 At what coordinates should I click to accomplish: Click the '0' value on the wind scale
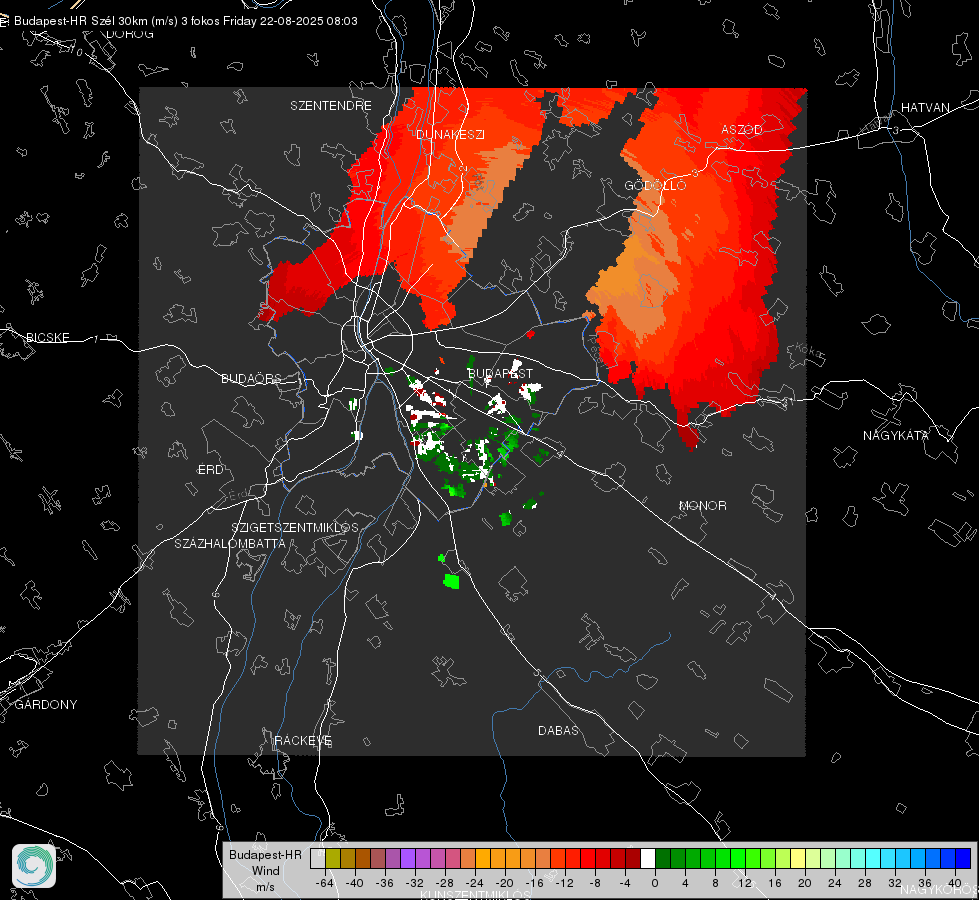[x=654, y=883]
